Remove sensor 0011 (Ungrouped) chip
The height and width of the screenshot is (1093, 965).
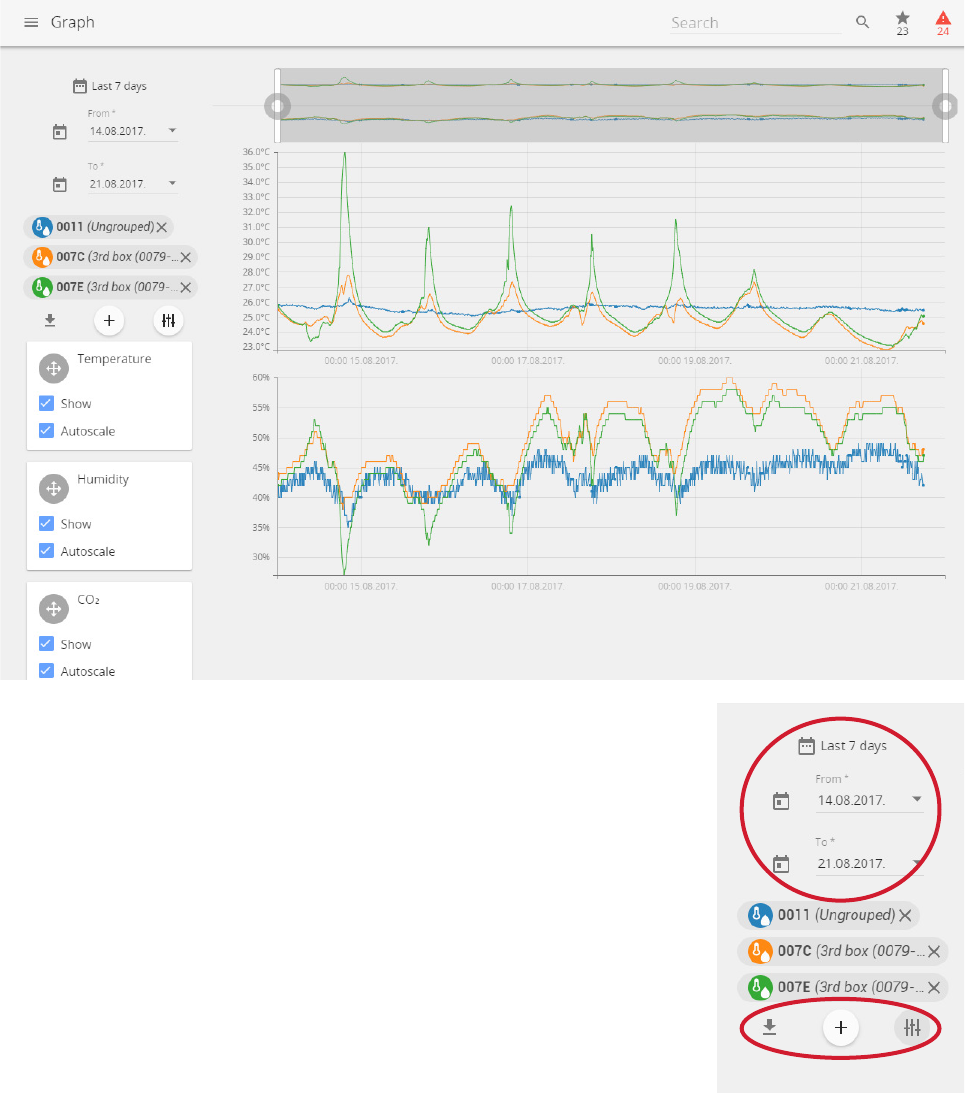[x=162, y=227]
